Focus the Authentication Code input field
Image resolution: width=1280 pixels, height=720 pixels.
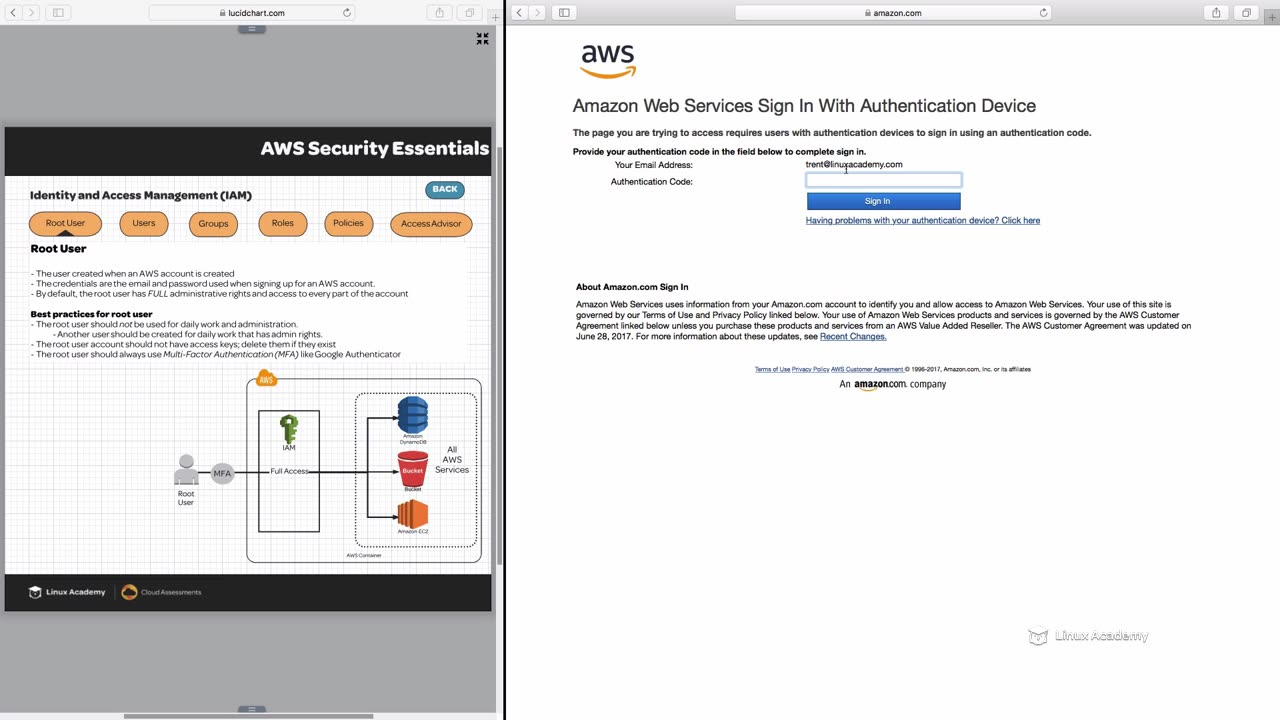click(x=884, y=180)
